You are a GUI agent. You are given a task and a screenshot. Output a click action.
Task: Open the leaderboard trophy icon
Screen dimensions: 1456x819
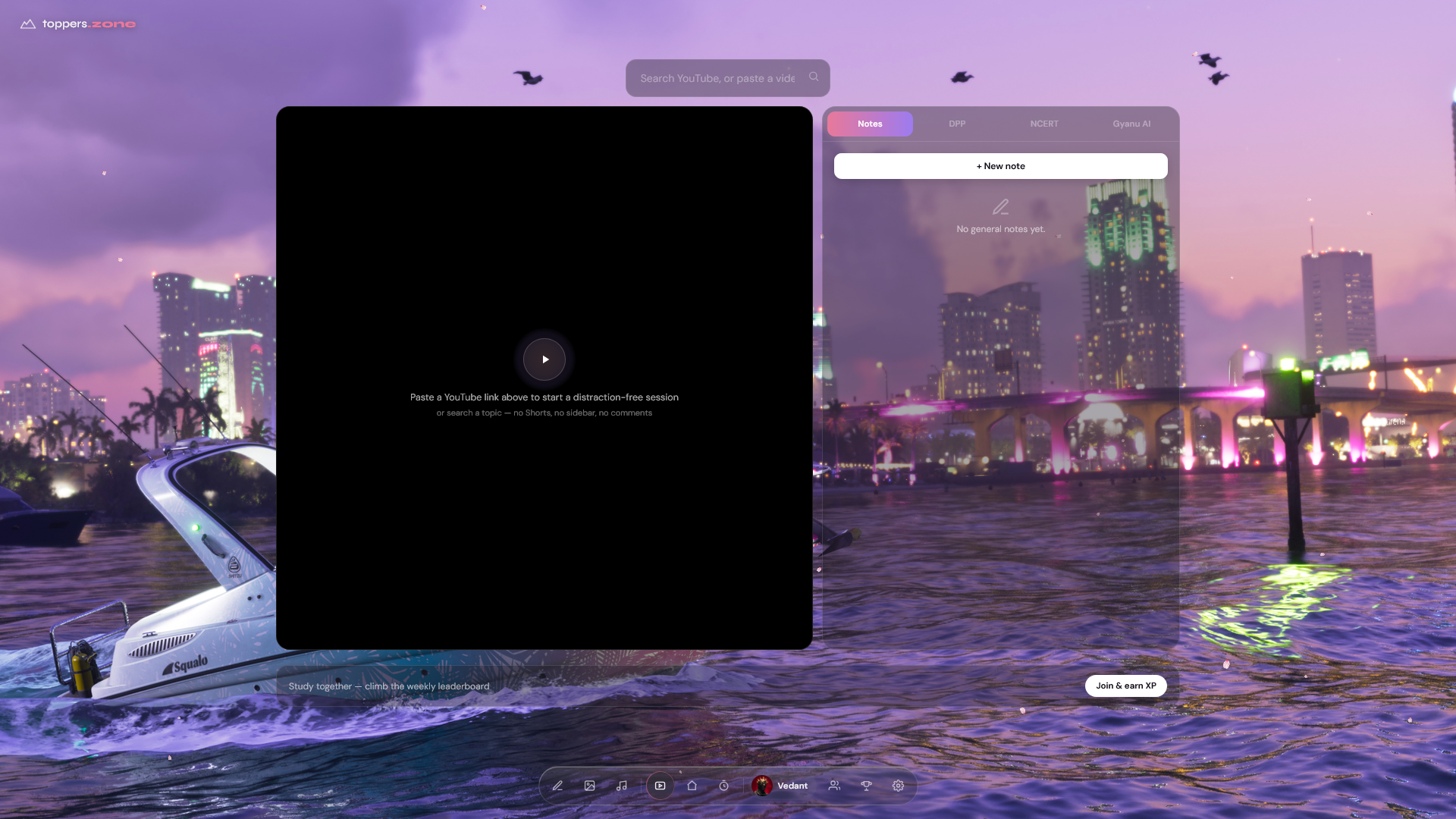[866, 786]
